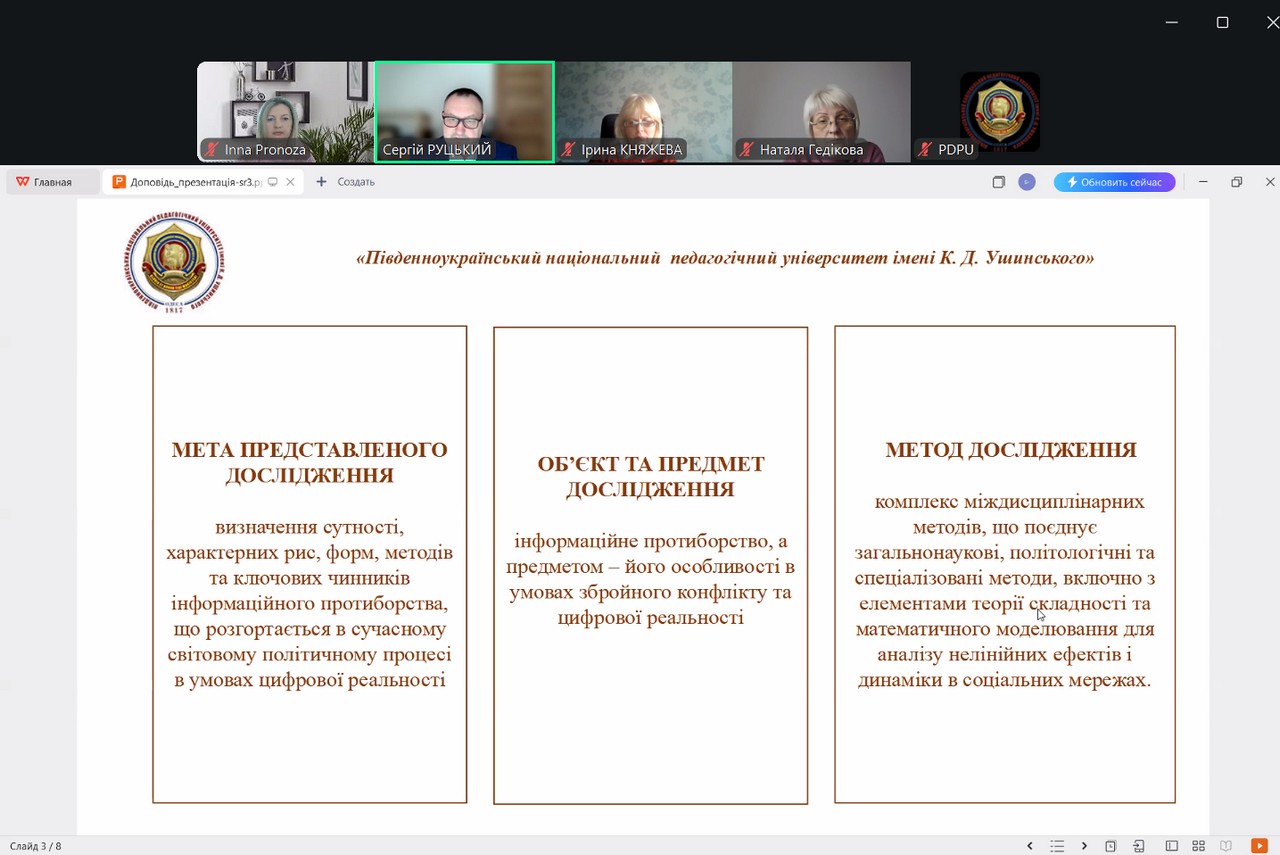1280x855 pixels.
Task: Click the phone remote control icon
Action: coord(1138,846)
